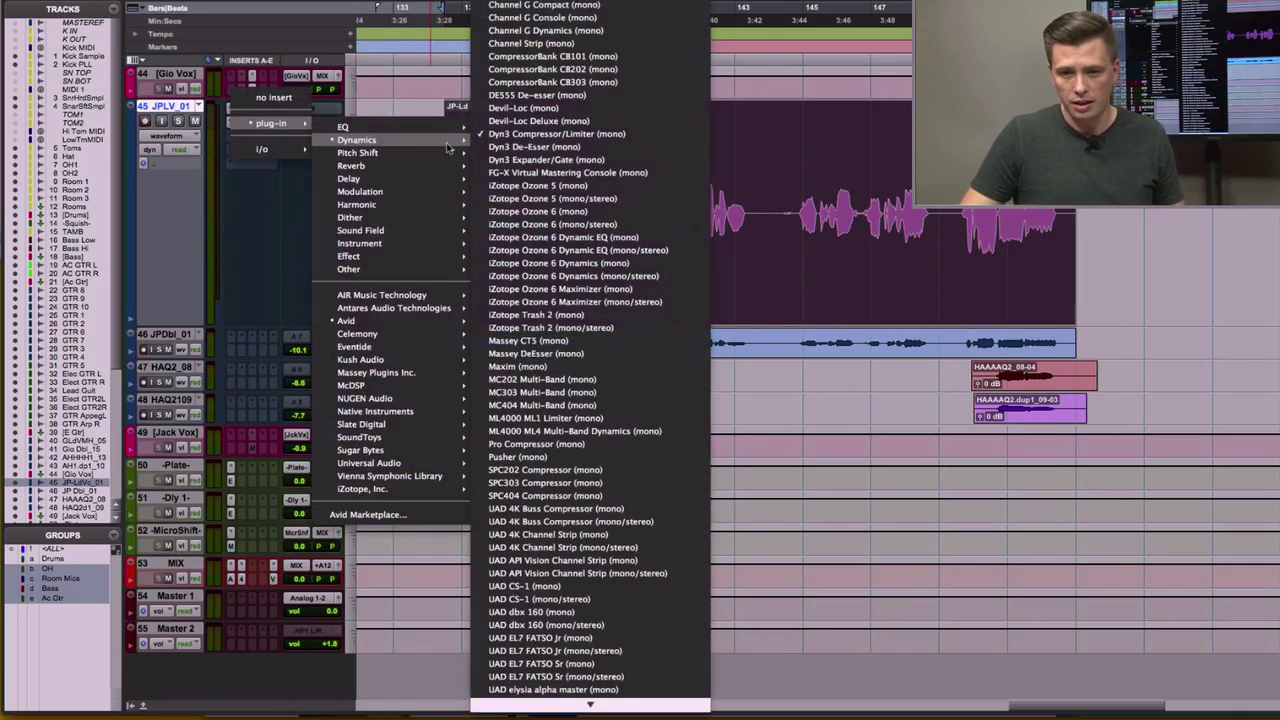Viewport: 1280px width, 720px height.
Task: Click the down arrow to scroll plug-in list
Action: point(590,705)
